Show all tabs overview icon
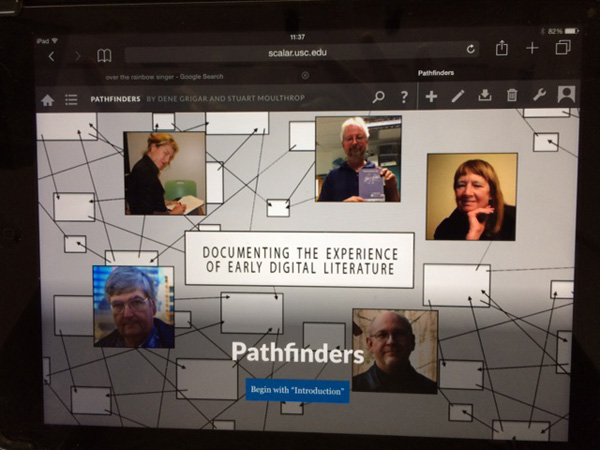This screenshot has width=600, height=450. [563, 47]
